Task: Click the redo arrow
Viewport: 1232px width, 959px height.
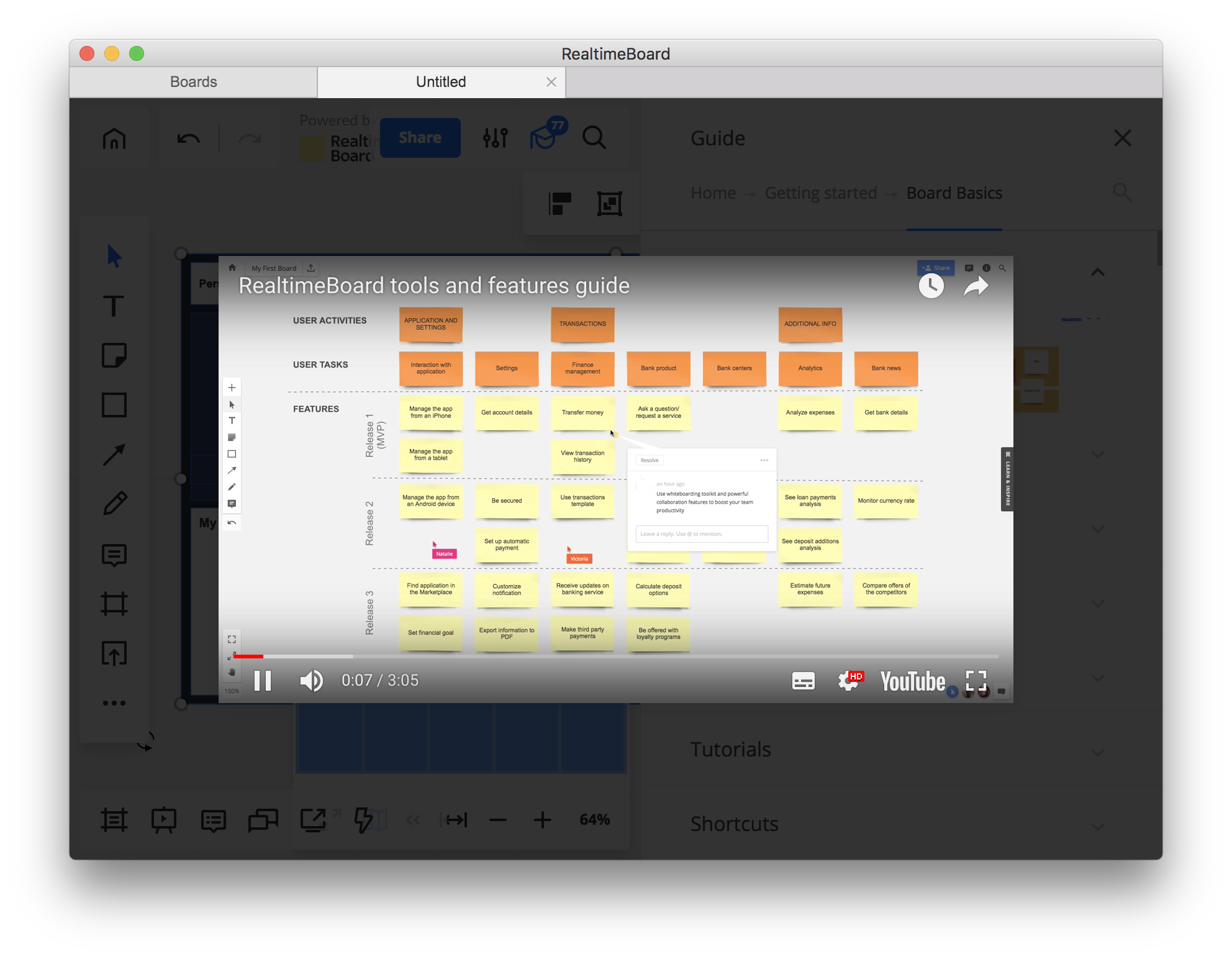Action: tap(250, 138)
